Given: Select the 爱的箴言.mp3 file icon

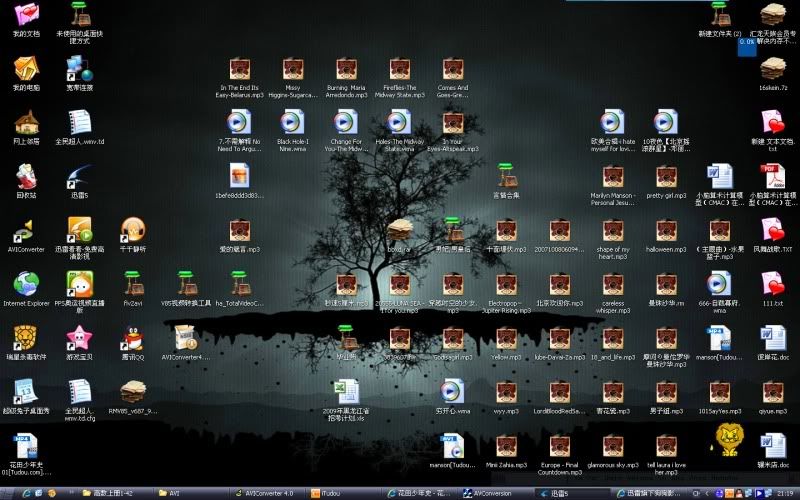Looking at the screenshot, I should tap(240, 231).
